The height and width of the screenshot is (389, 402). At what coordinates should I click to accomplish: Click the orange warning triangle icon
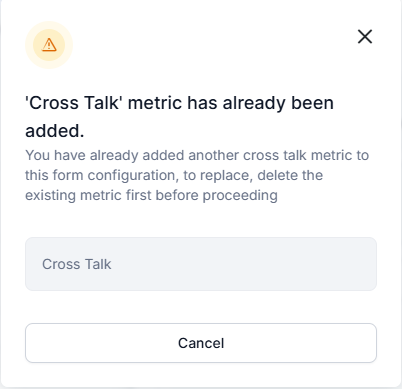49,45
